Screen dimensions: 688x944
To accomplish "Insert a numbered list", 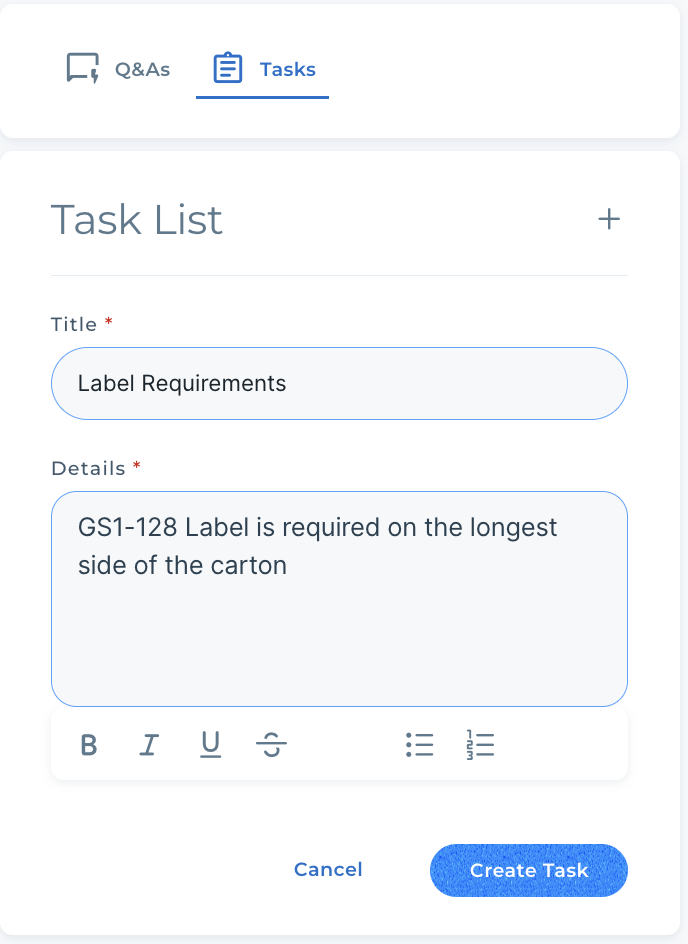I will (x=480, y=745).
